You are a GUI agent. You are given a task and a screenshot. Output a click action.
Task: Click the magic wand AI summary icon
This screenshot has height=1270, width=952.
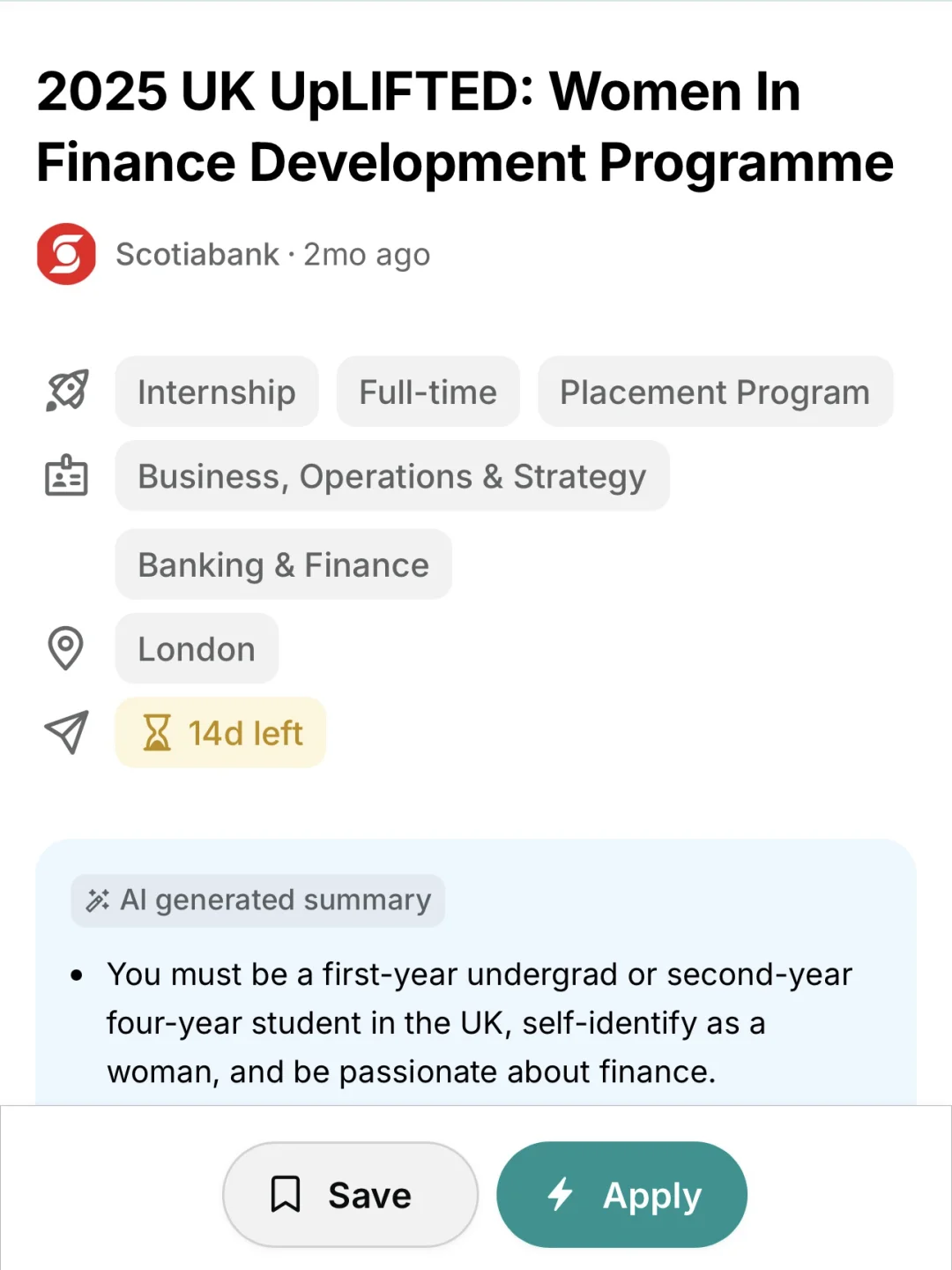pos(97,900)
